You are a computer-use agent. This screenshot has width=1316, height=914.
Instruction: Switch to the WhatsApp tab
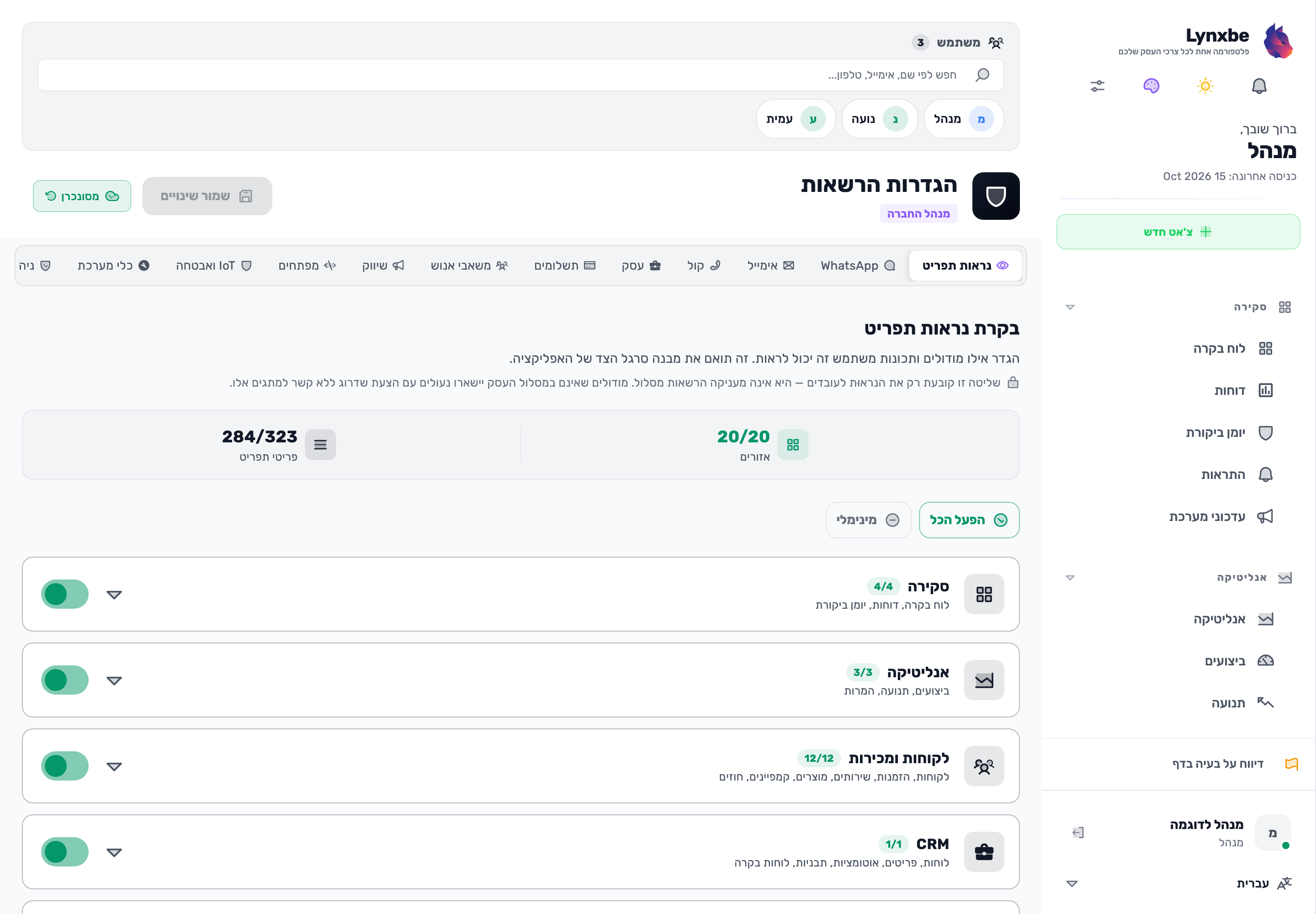pos(857,266)
